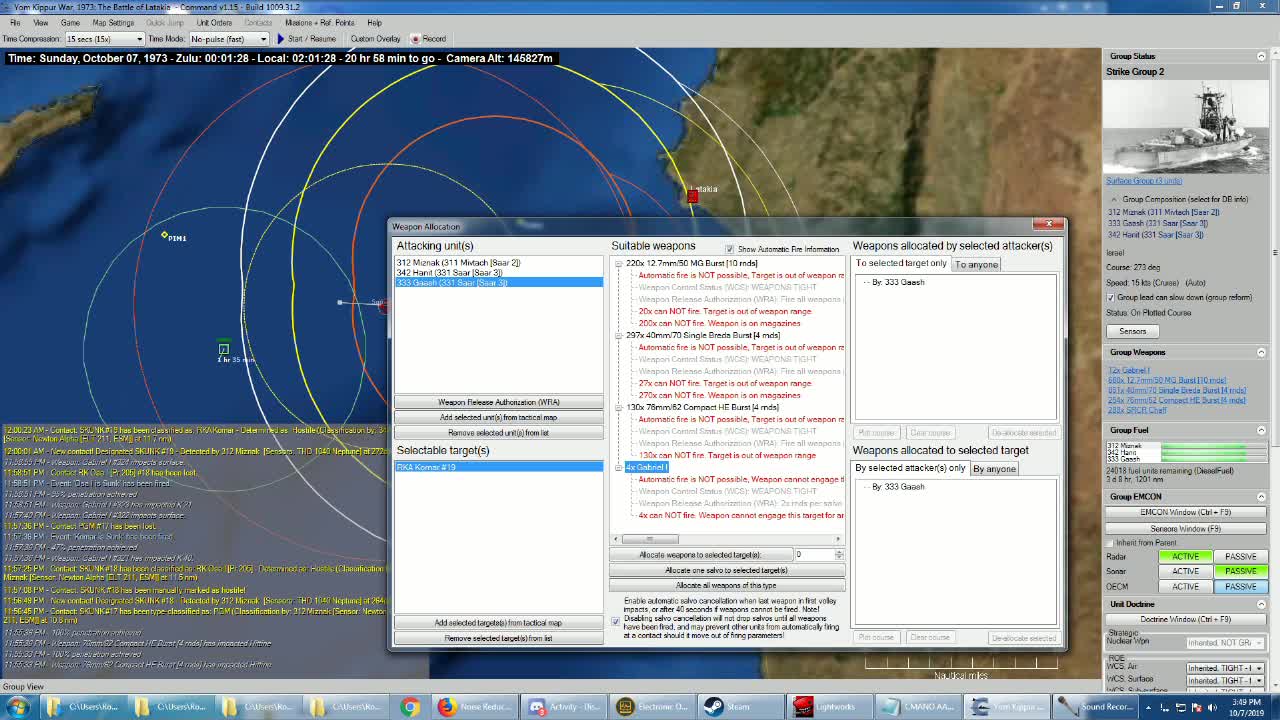Collapse the 4x Gabriel I tree node

[x=618, y=467]
